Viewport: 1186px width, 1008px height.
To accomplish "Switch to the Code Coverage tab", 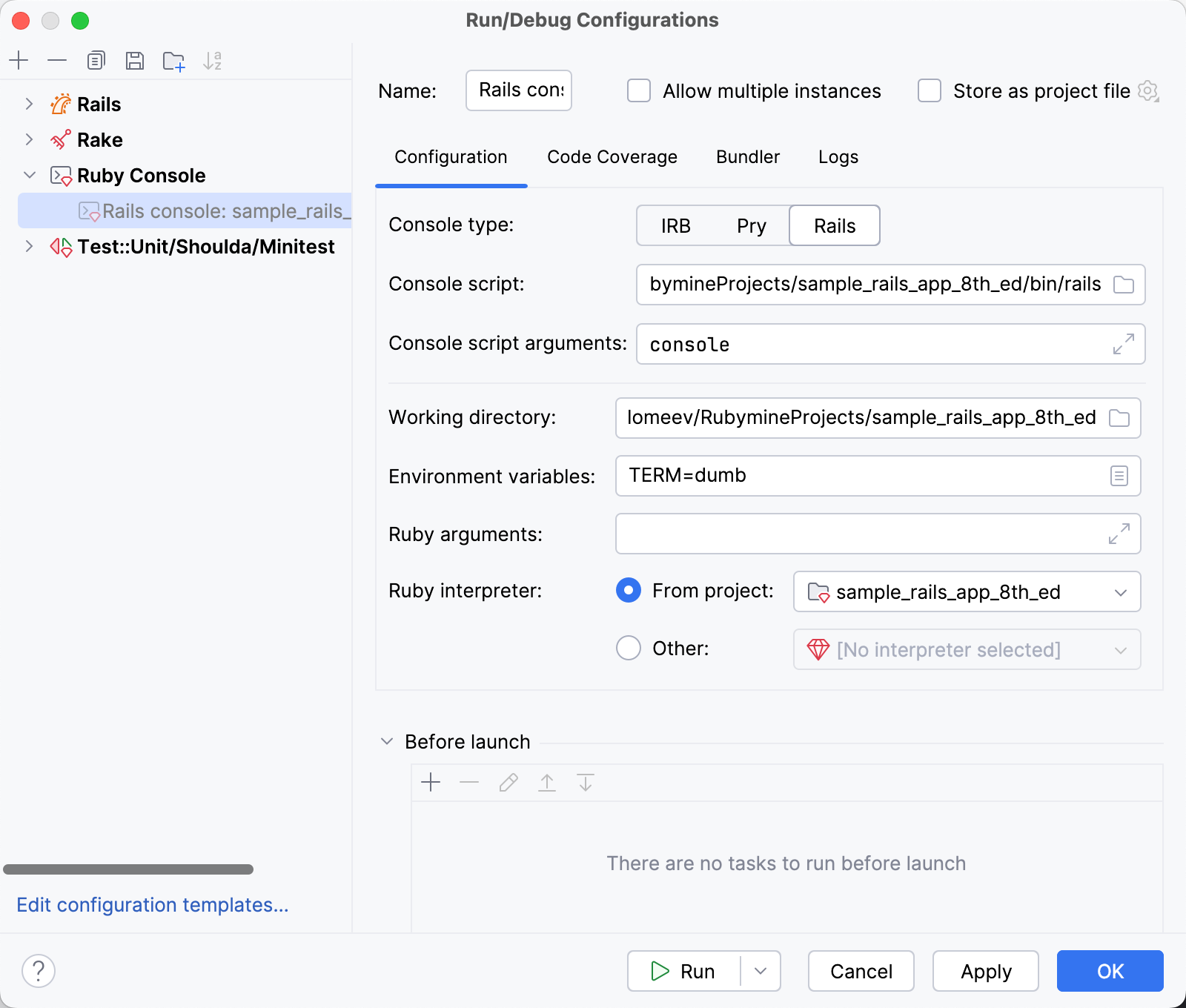I will coord(612,156).
